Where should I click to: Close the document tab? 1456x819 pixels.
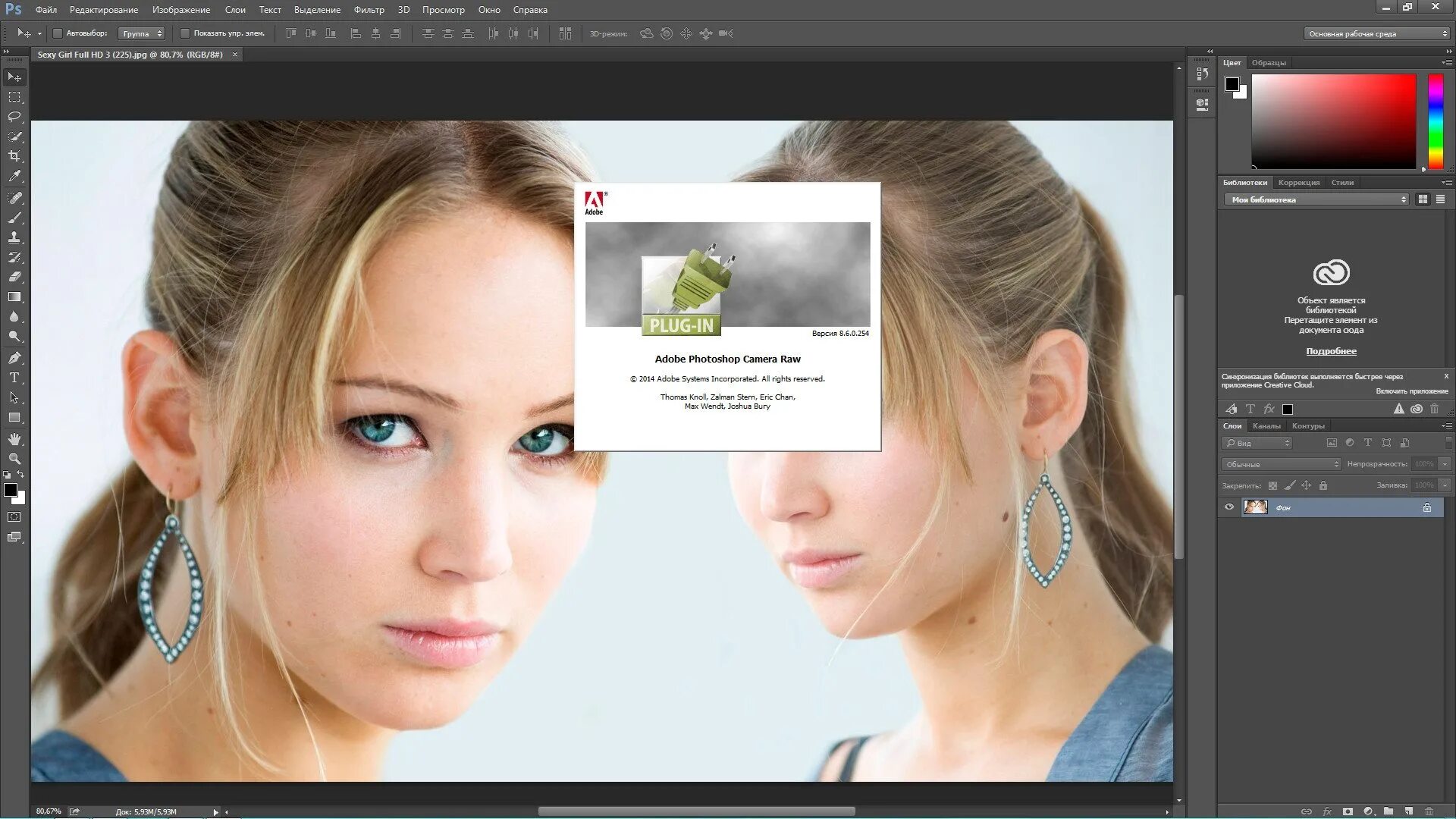[x=235, y=55]
